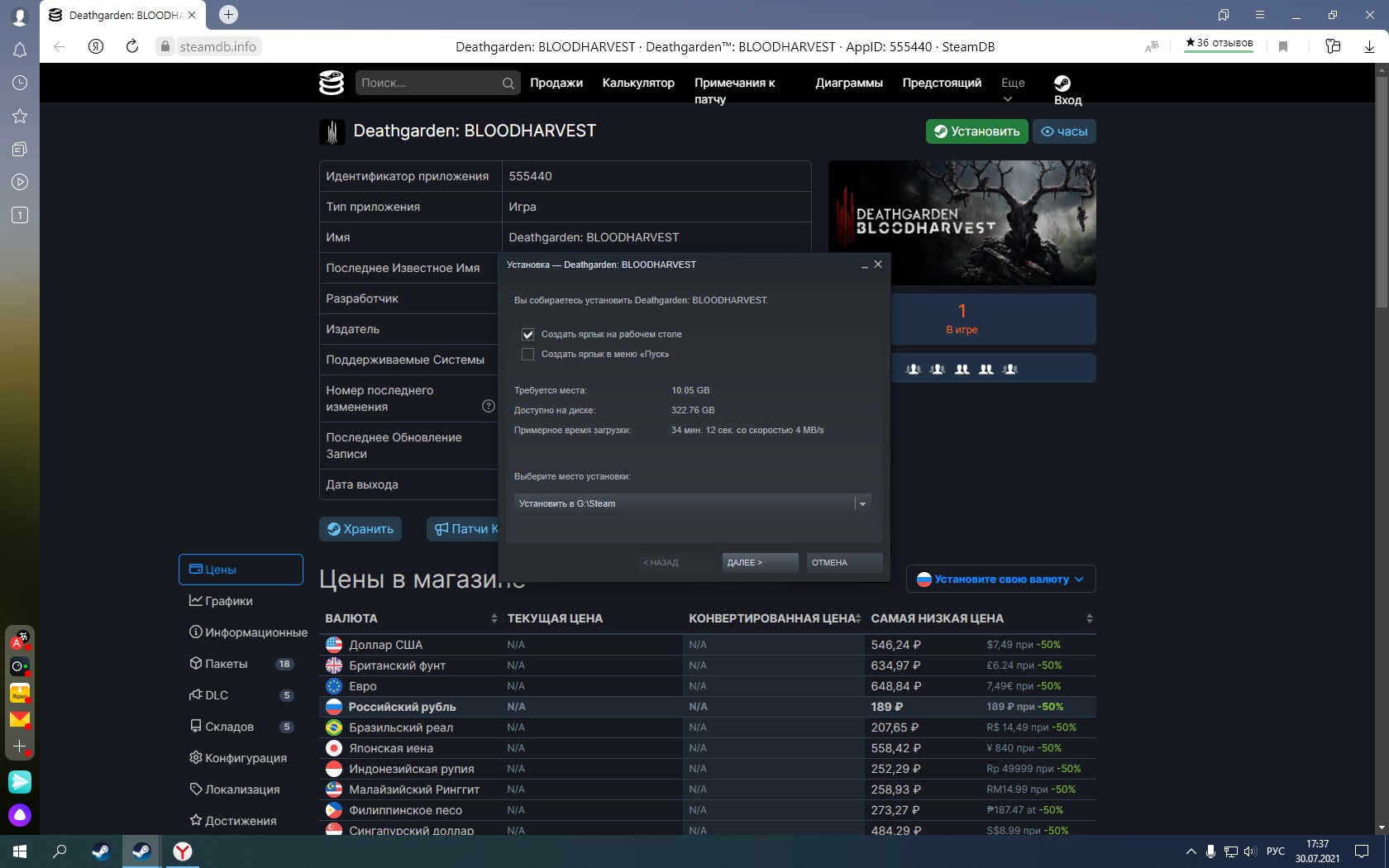Uncheck Создать ярлык на рабочем столе

[527, 334]
